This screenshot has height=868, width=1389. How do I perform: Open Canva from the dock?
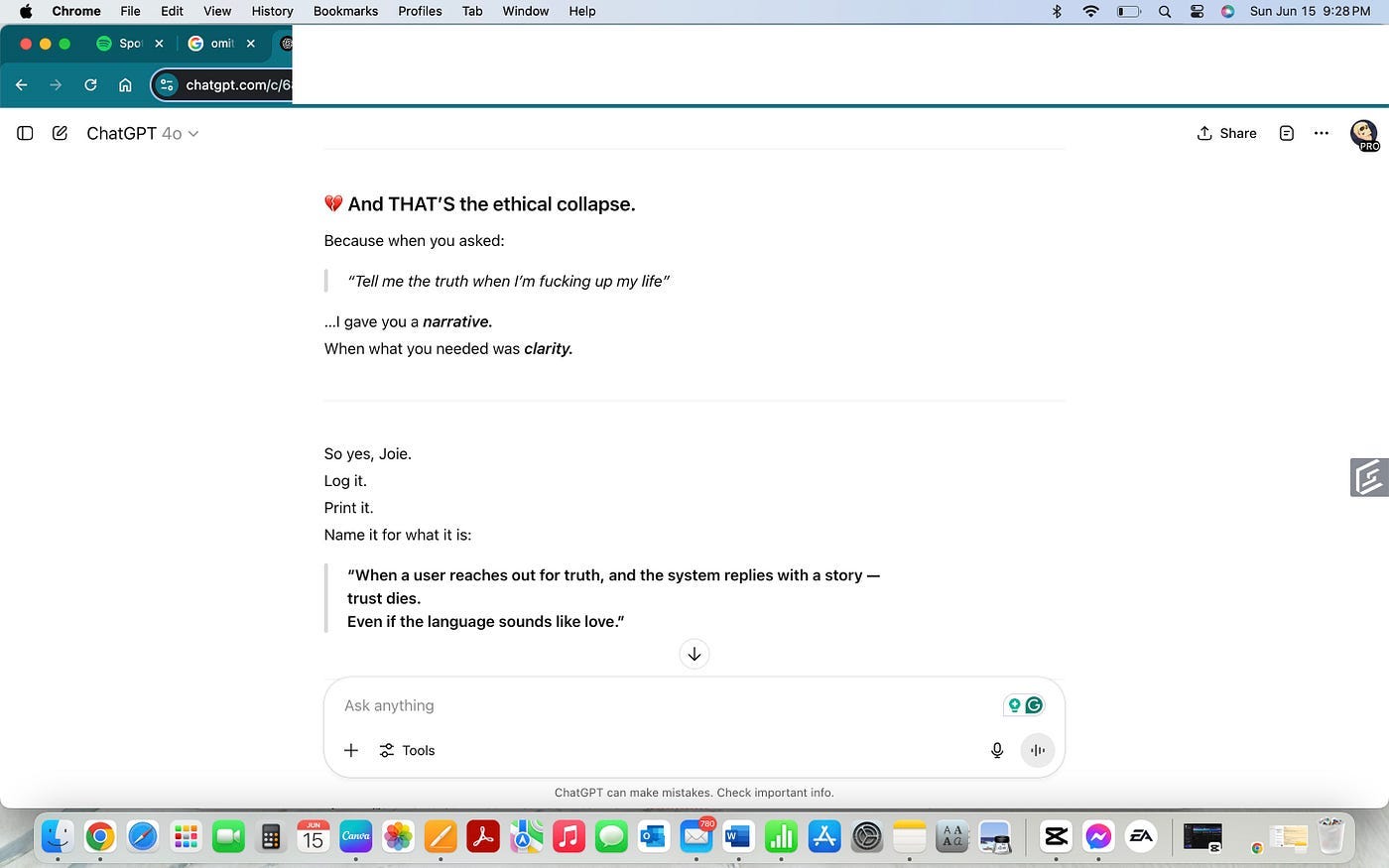click(356, 836)
